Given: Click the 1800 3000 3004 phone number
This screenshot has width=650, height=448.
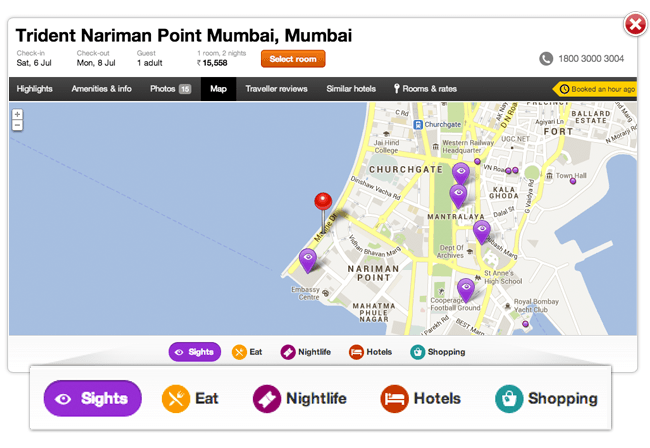Looking at the screenshot, I should pos(591,59).
